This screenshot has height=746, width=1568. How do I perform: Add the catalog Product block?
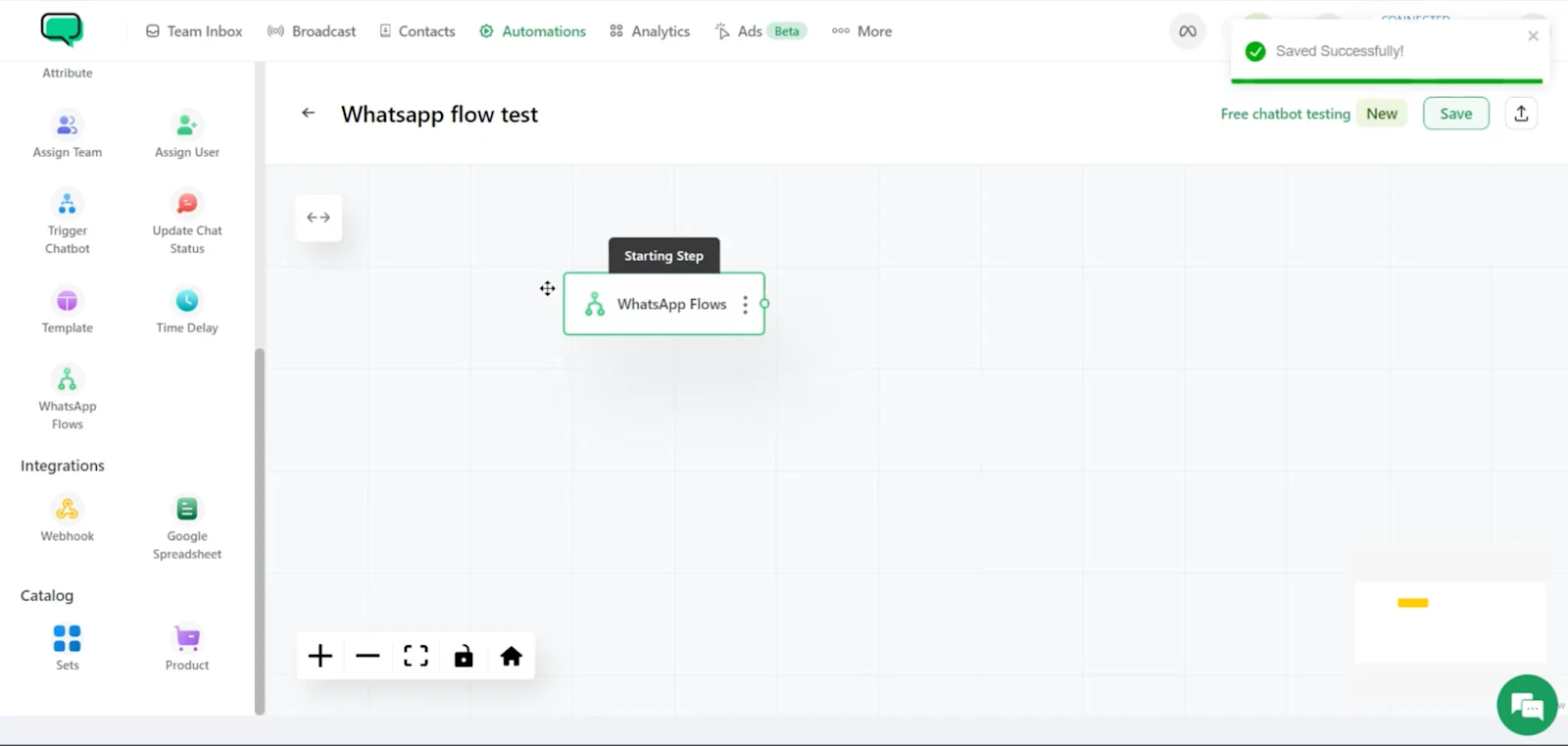(187, 647)
